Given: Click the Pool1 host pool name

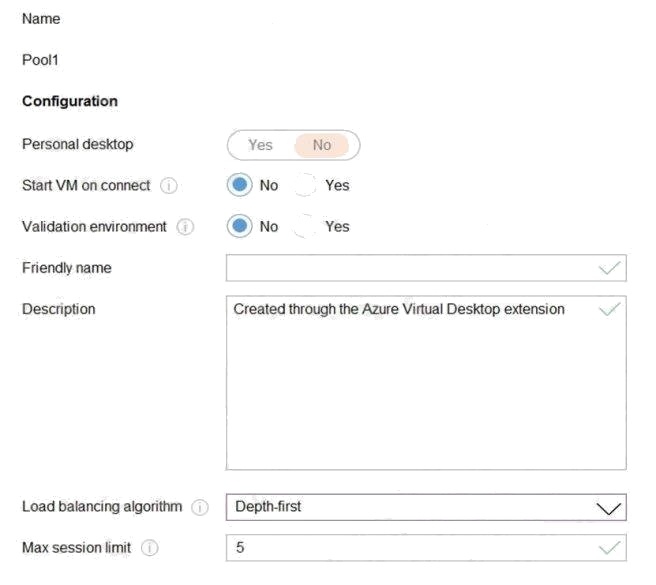Looking at the screenshot, I should click(40, 60).
